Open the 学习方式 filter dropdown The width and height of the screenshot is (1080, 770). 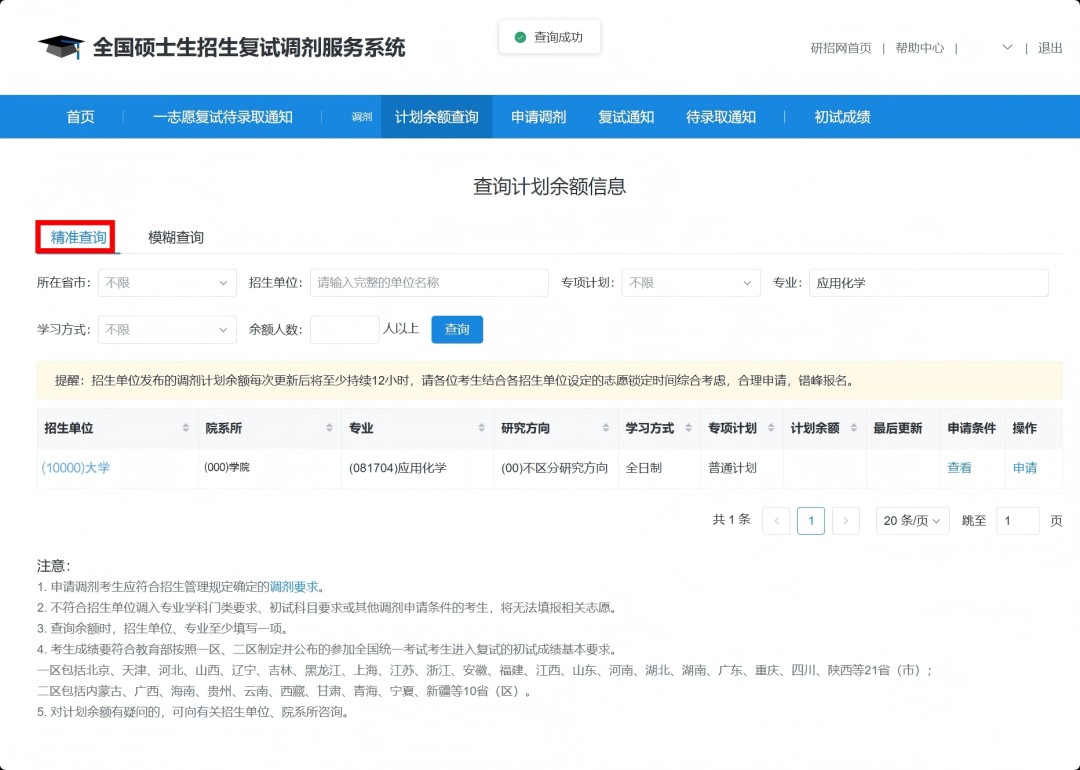[x=167, y=330]
